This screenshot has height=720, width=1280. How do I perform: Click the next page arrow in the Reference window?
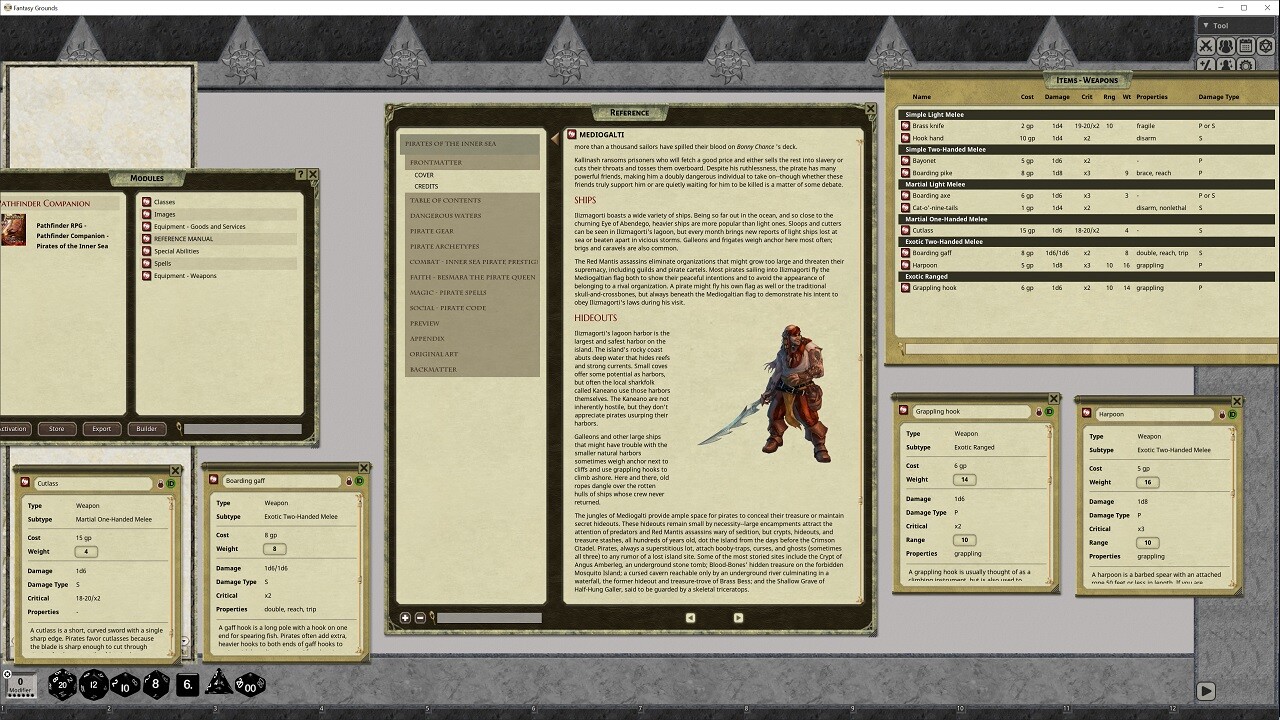[x=738, y=617]
